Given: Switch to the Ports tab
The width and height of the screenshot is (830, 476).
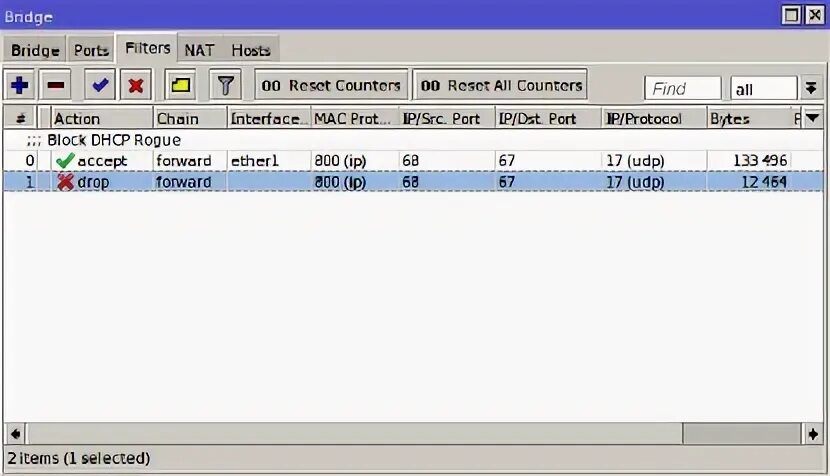Looking at the screenshot, I should click(x=91, y=50).
